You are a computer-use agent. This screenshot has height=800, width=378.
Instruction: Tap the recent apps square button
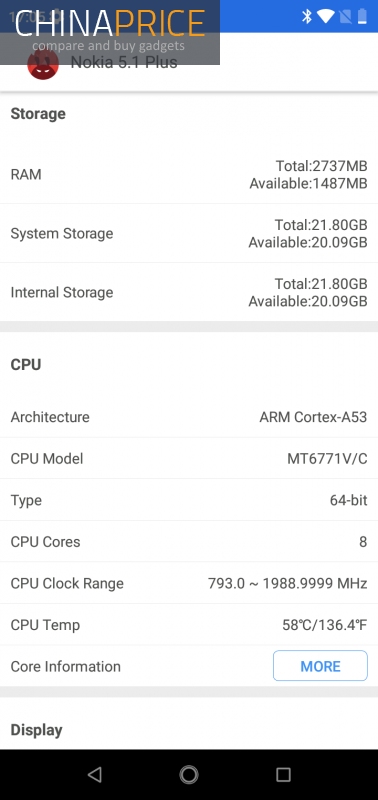point(283,774)
